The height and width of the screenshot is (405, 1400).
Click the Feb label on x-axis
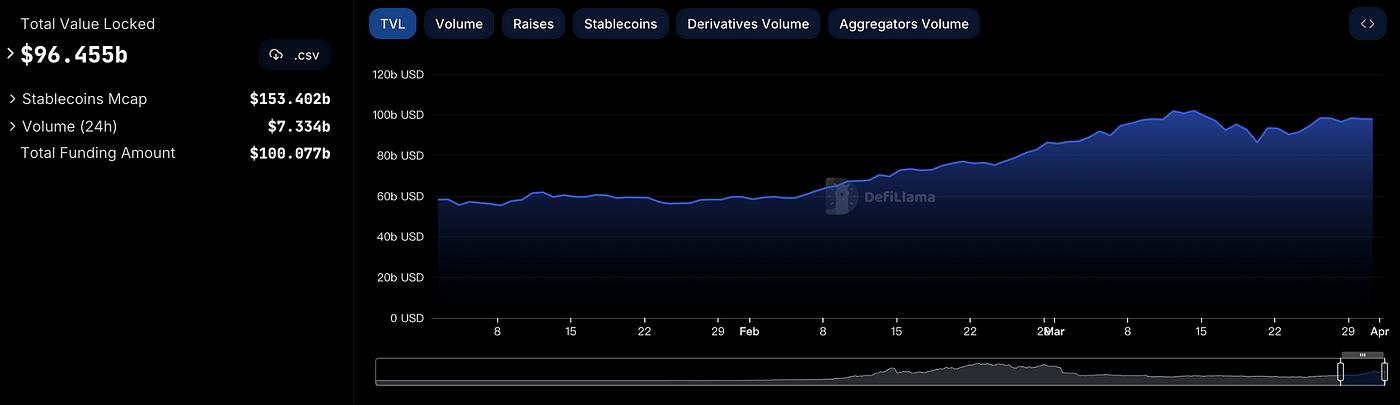click(x=749, y=331)
